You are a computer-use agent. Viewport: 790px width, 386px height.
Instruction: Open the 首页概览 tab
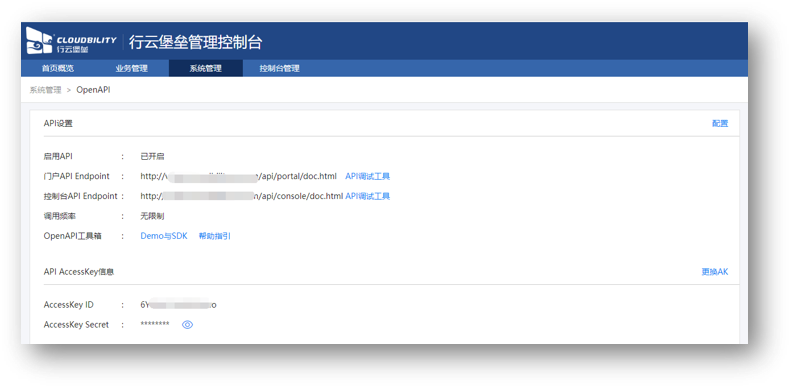(58, 69)
